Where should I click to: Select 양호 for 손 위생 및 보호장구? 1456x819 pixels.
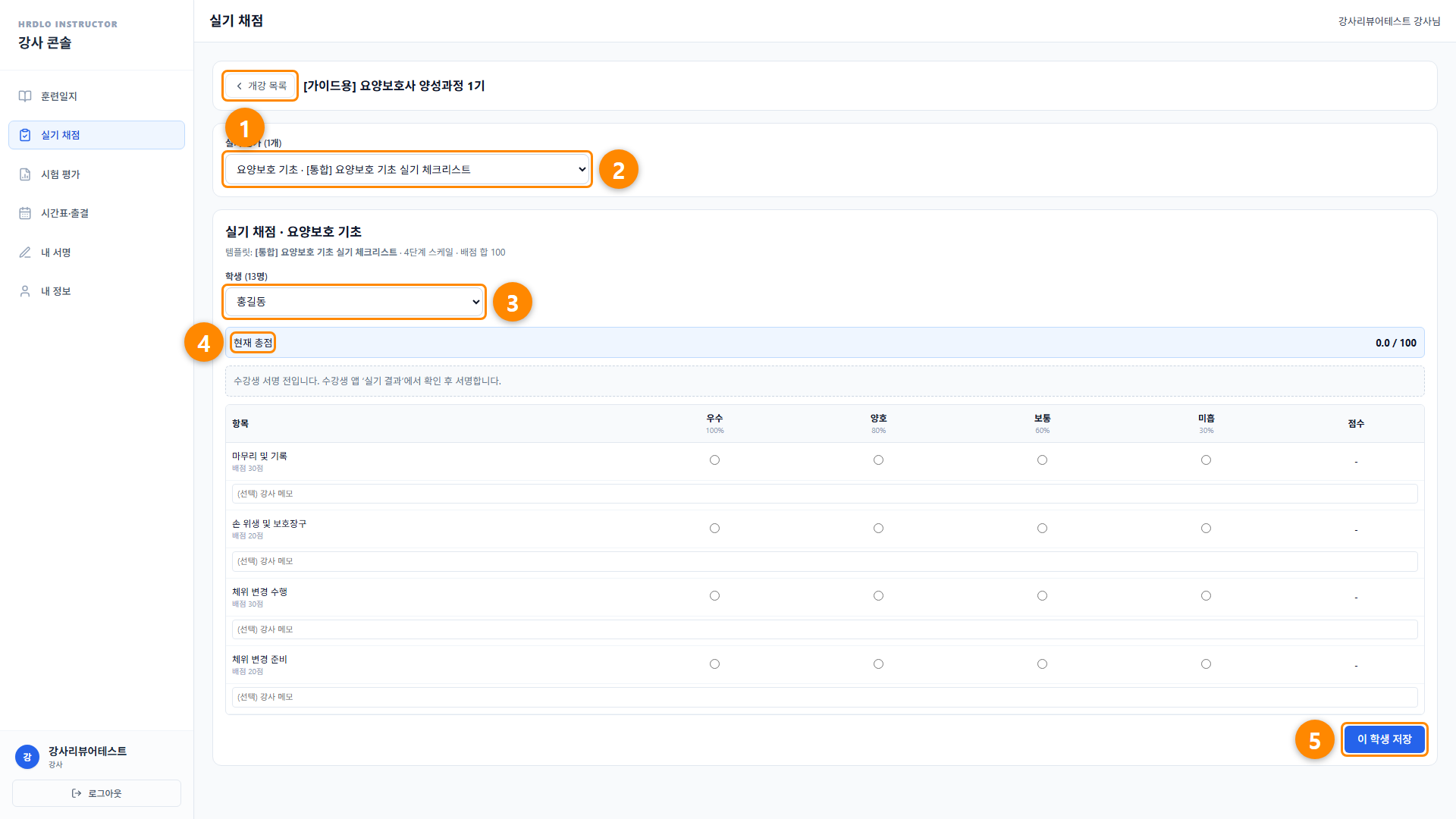[x=878, y=529]
